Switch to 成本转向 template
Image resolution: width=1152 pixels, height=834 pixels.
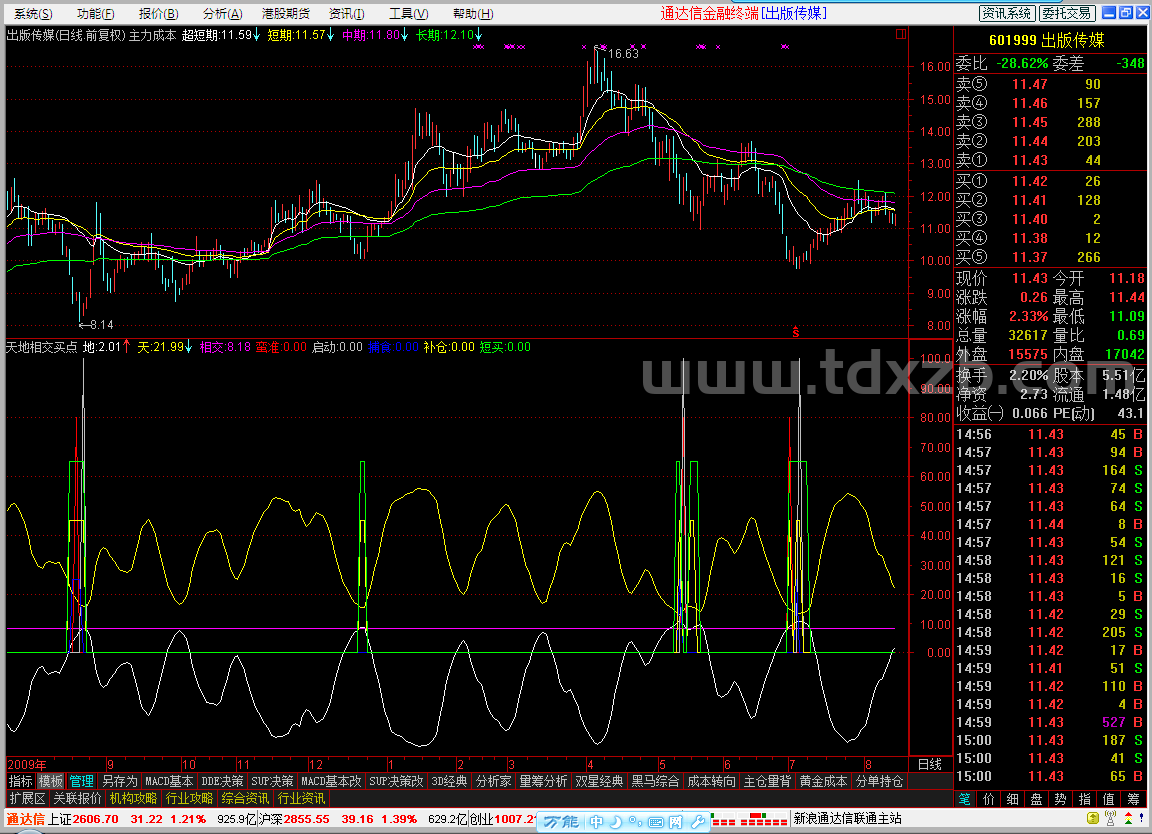point(711,781)
